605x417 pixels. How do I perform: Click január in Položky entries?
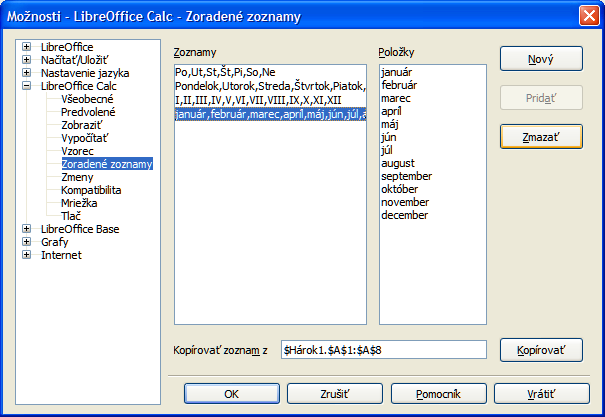(x=396, y=72)
